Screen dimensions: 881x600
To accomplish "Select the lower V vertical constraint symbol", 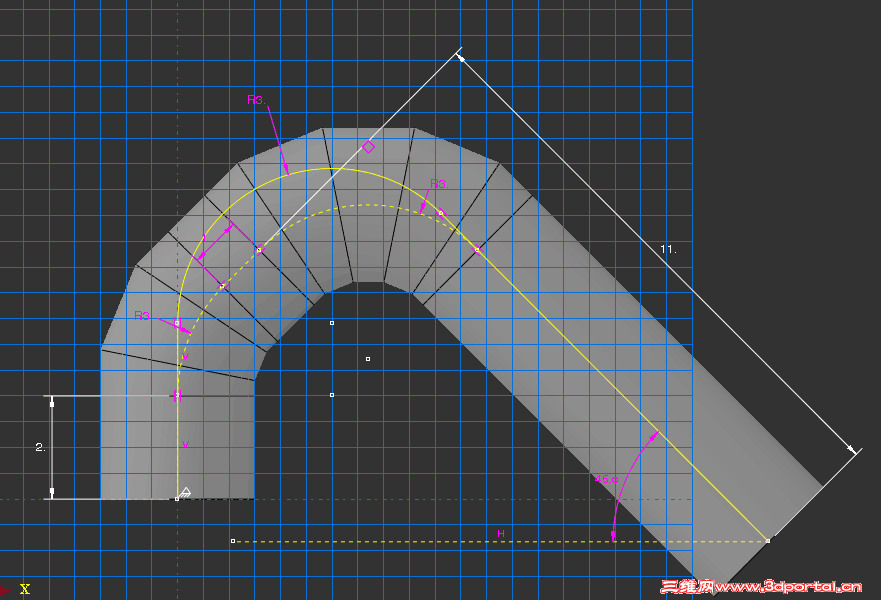I will (x=185, y=445).
